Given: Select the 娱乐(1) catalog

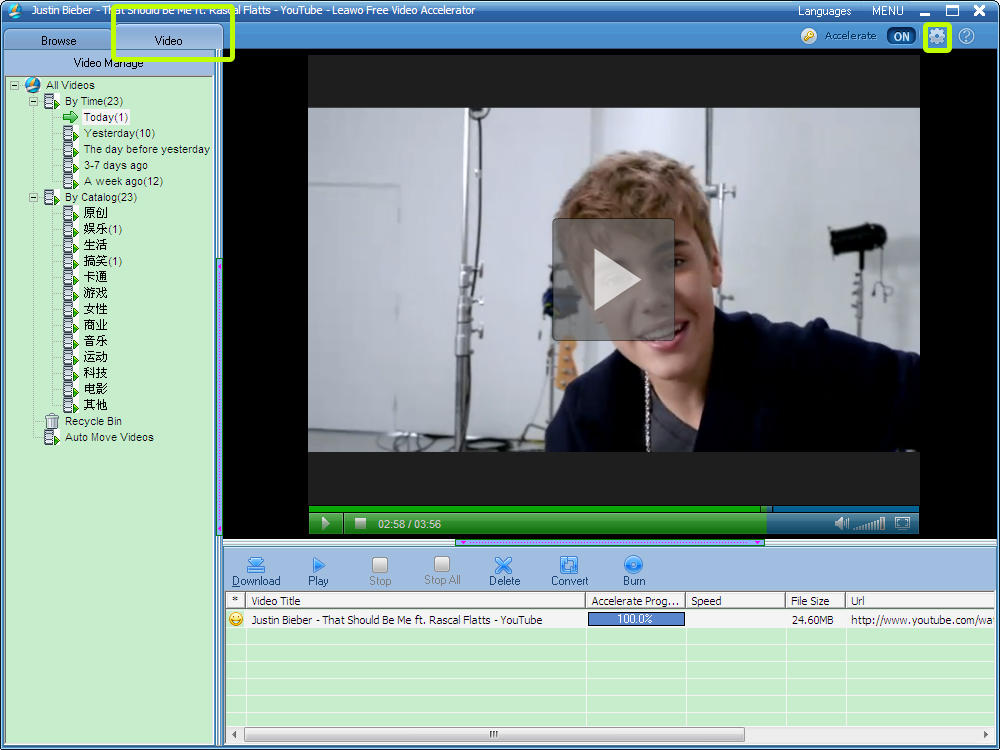Looking at the screenshot, I should pyautogui.click(x=103, y=229).
